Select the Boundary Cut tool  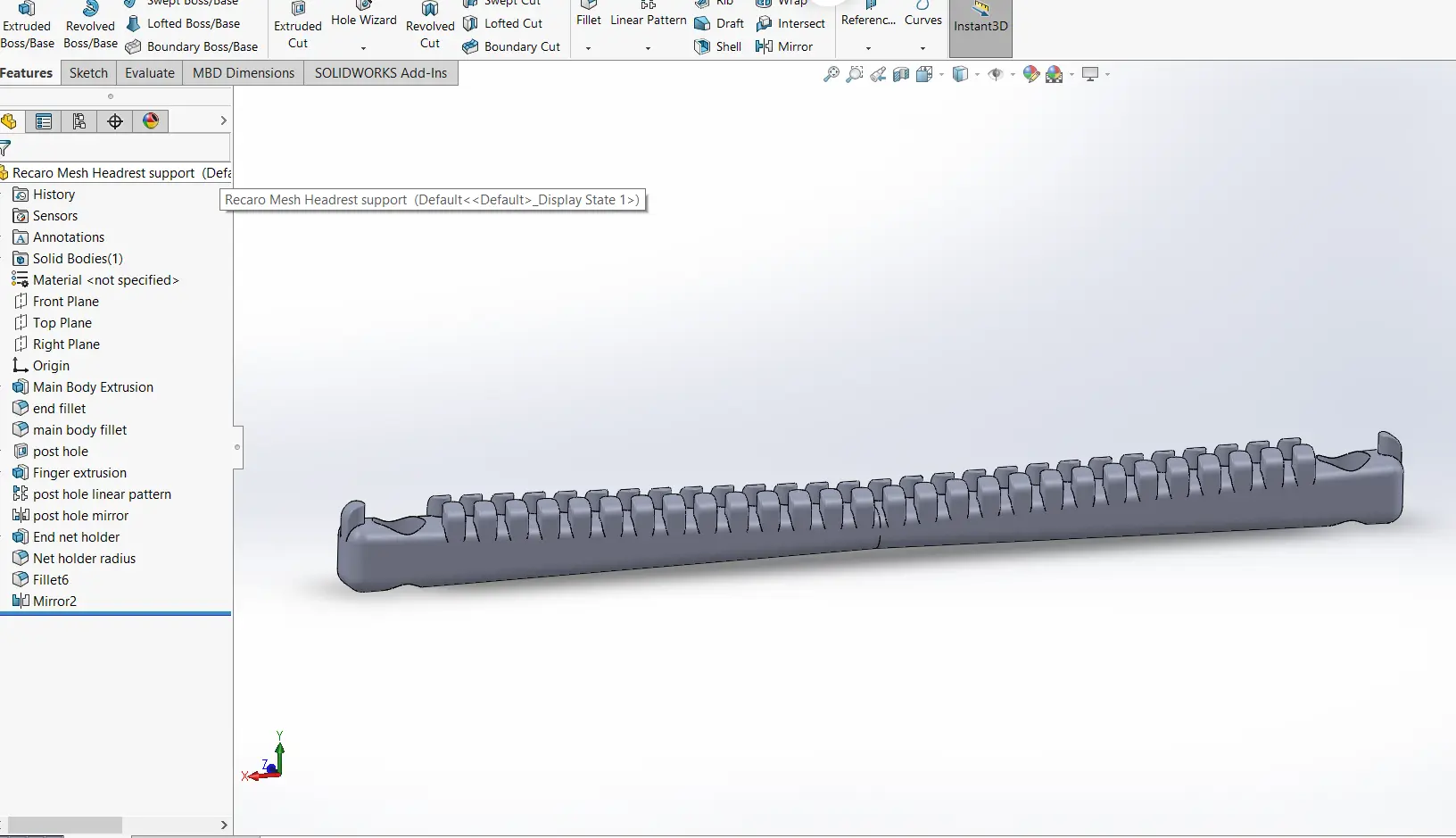(511, 46)
